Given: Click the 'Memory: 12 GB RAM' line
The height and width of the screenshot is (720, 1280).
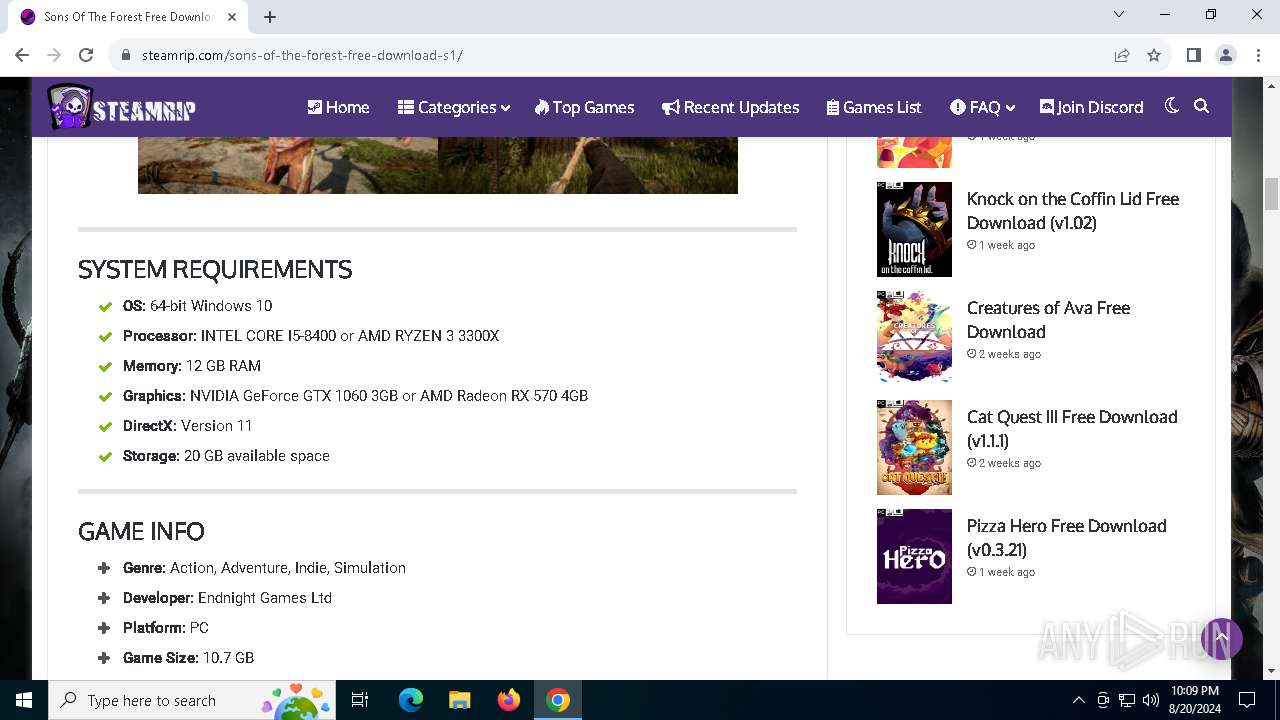Looking at the screenshot, I should click(x=192, y=366).
